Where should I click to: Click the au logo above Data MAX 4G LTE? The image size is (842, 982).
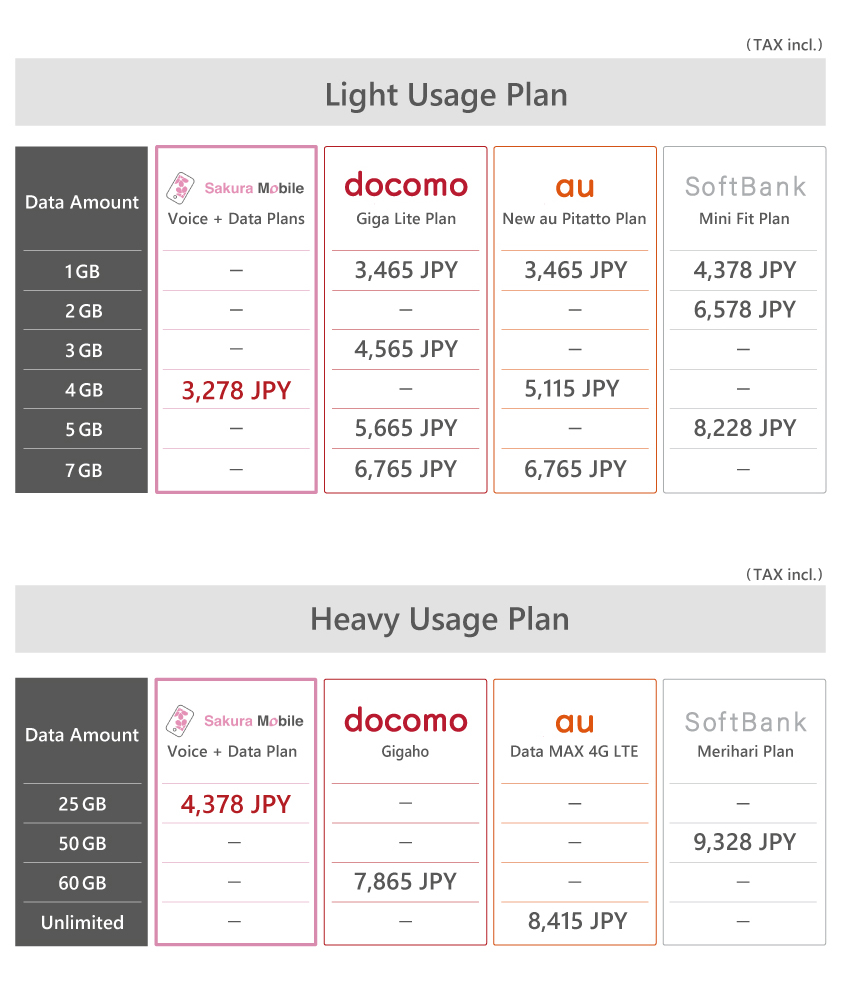coord(574,722)
